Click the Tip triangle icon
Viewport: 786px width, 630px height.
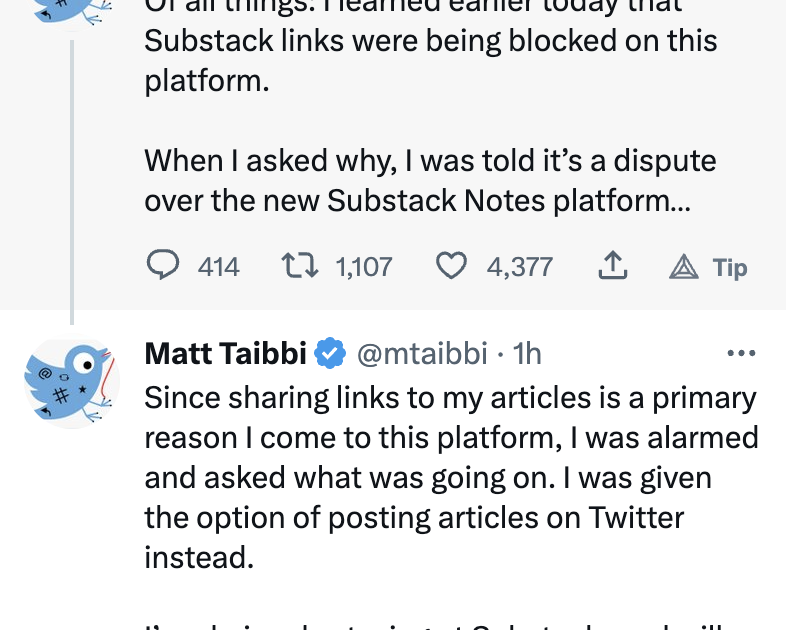(683, 267)
